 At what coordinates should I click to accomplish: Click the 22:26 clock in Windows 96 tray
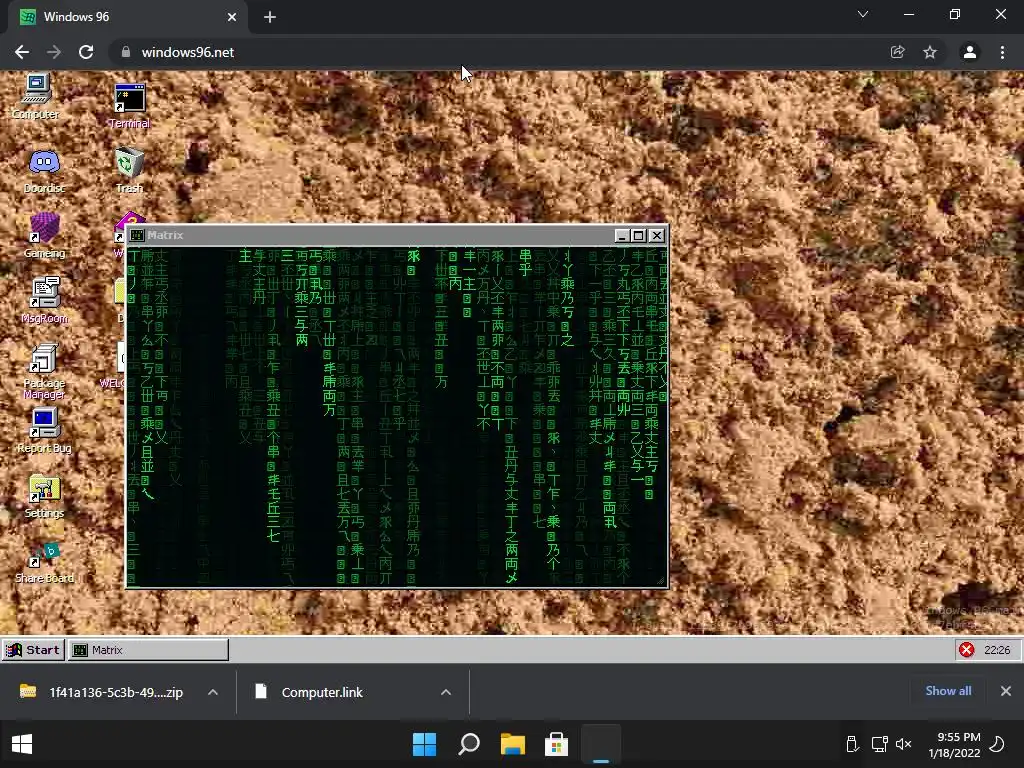click(997, 650)
